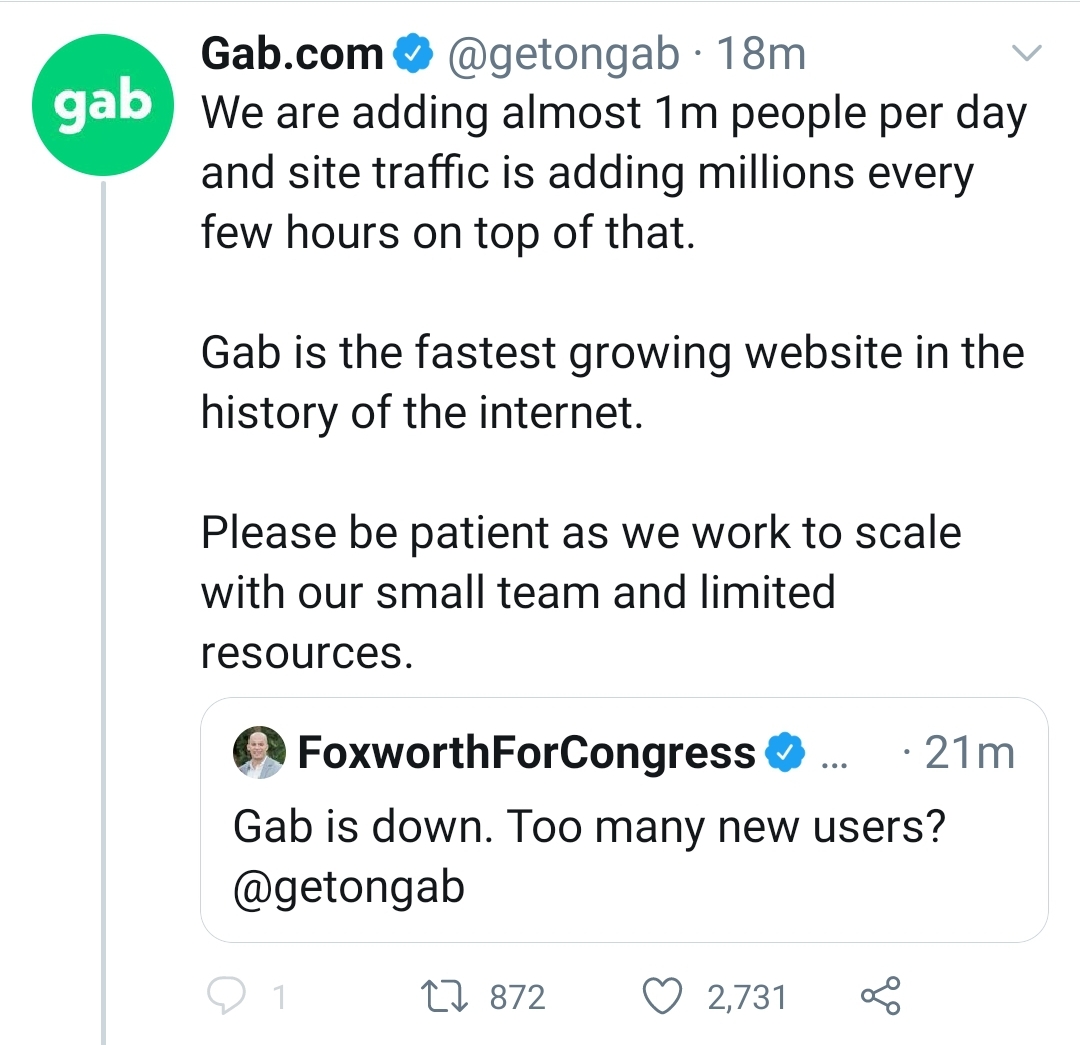
Task: Expand the caret in the top-right corner
Action: (x=1027, y=53)
